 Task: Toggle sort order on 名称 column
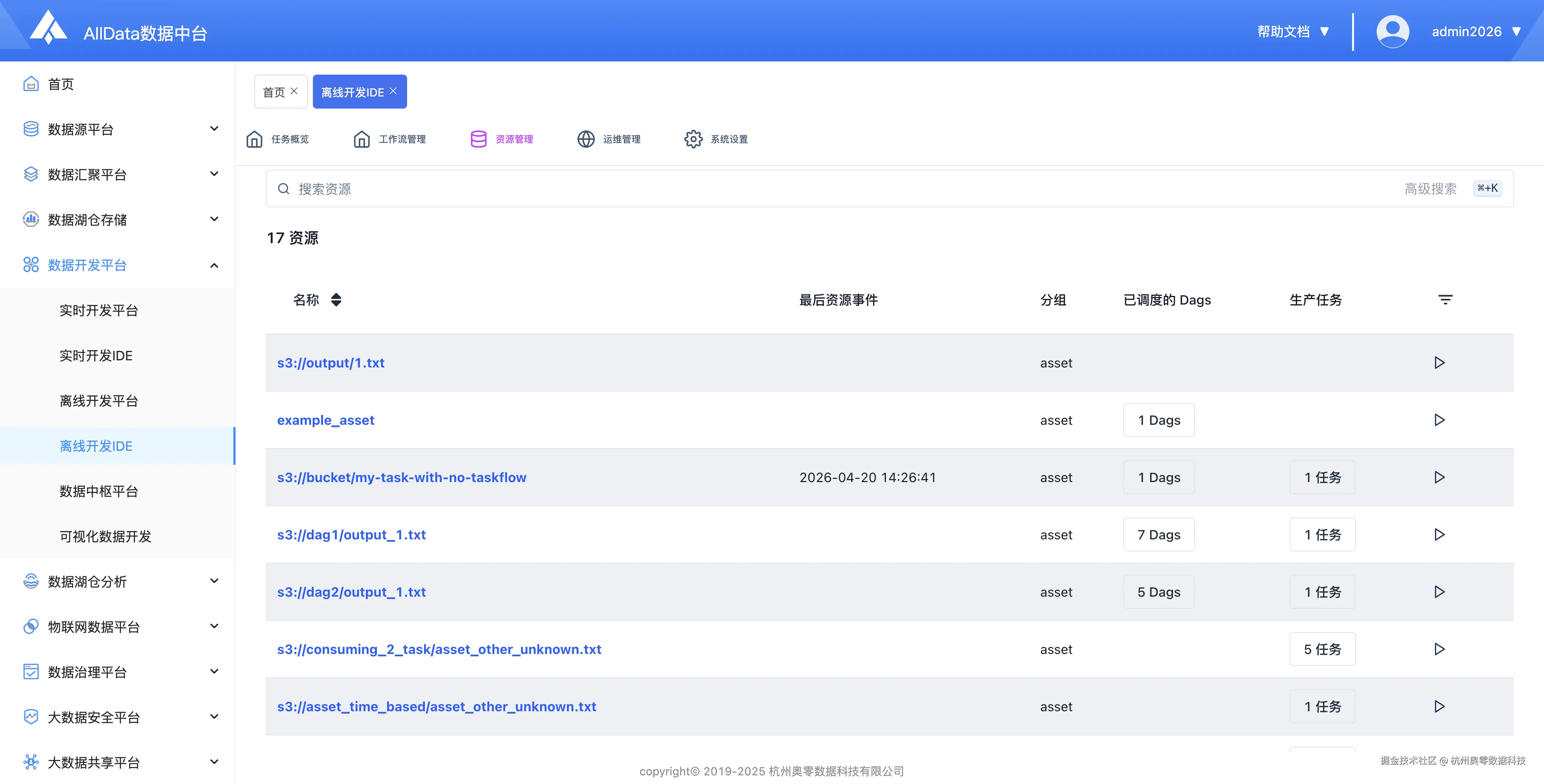click(336, 300)
